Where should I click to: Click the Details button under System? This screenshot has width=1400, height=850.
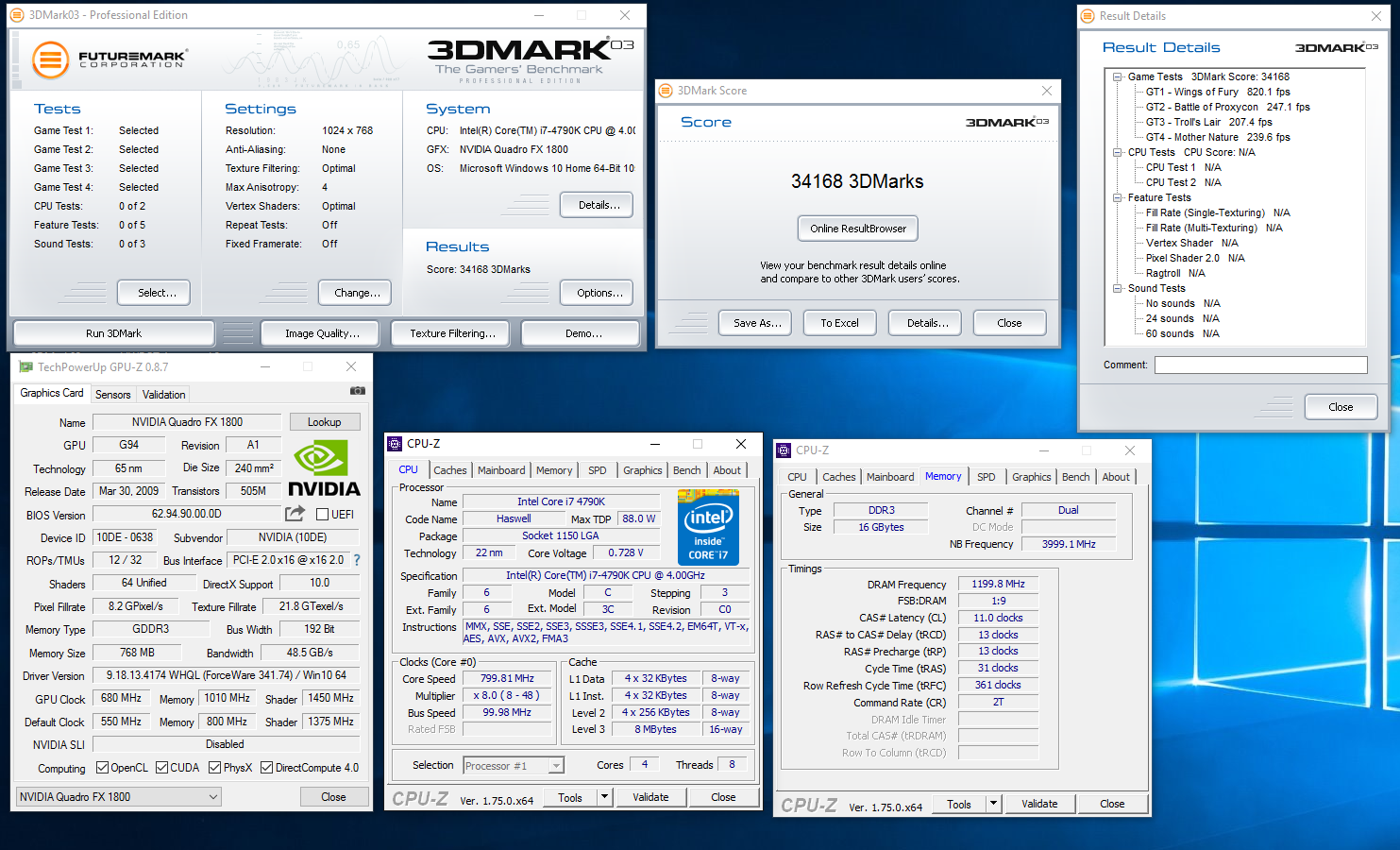click(597, 205)
